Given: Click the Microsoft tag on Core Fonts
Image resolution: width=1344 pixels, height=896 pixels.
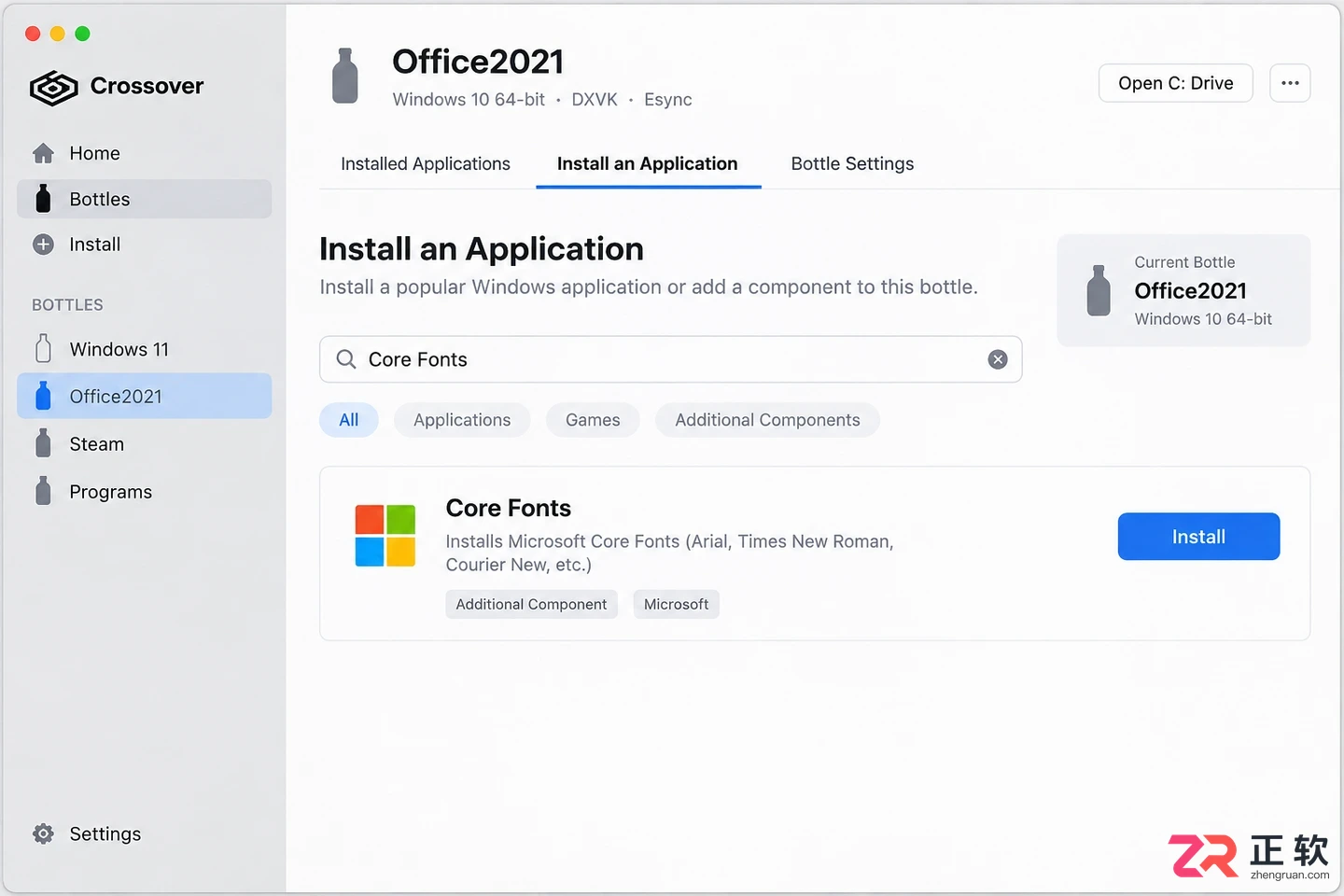Looking at the screenshot, I should pos(676,604).
